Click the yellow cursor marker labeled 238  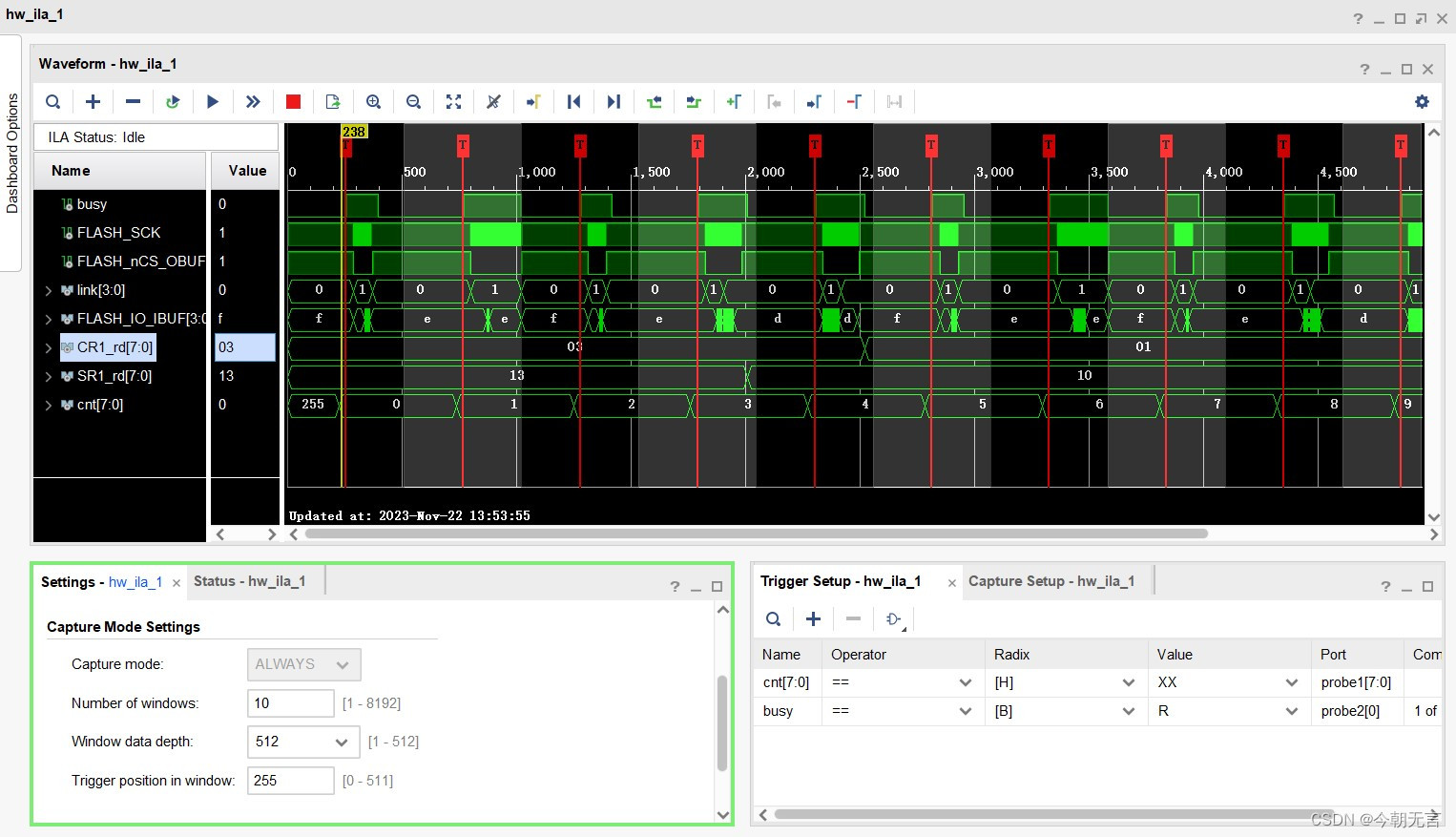(x=354, y=132)
